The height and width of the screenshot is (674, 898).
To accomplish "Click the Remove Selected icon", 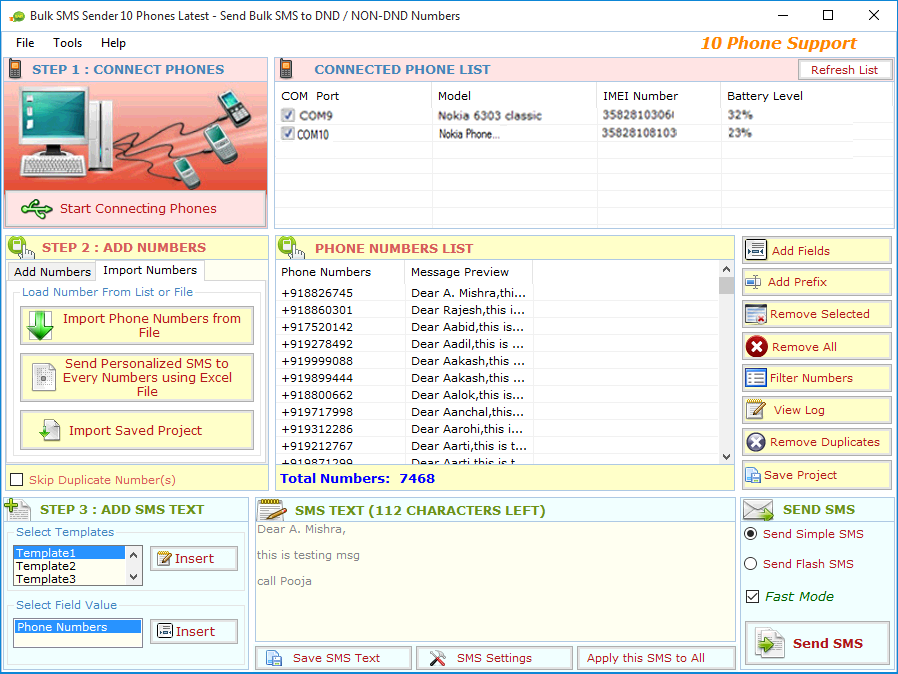I will pyautogui.click(x=756, y=314).
